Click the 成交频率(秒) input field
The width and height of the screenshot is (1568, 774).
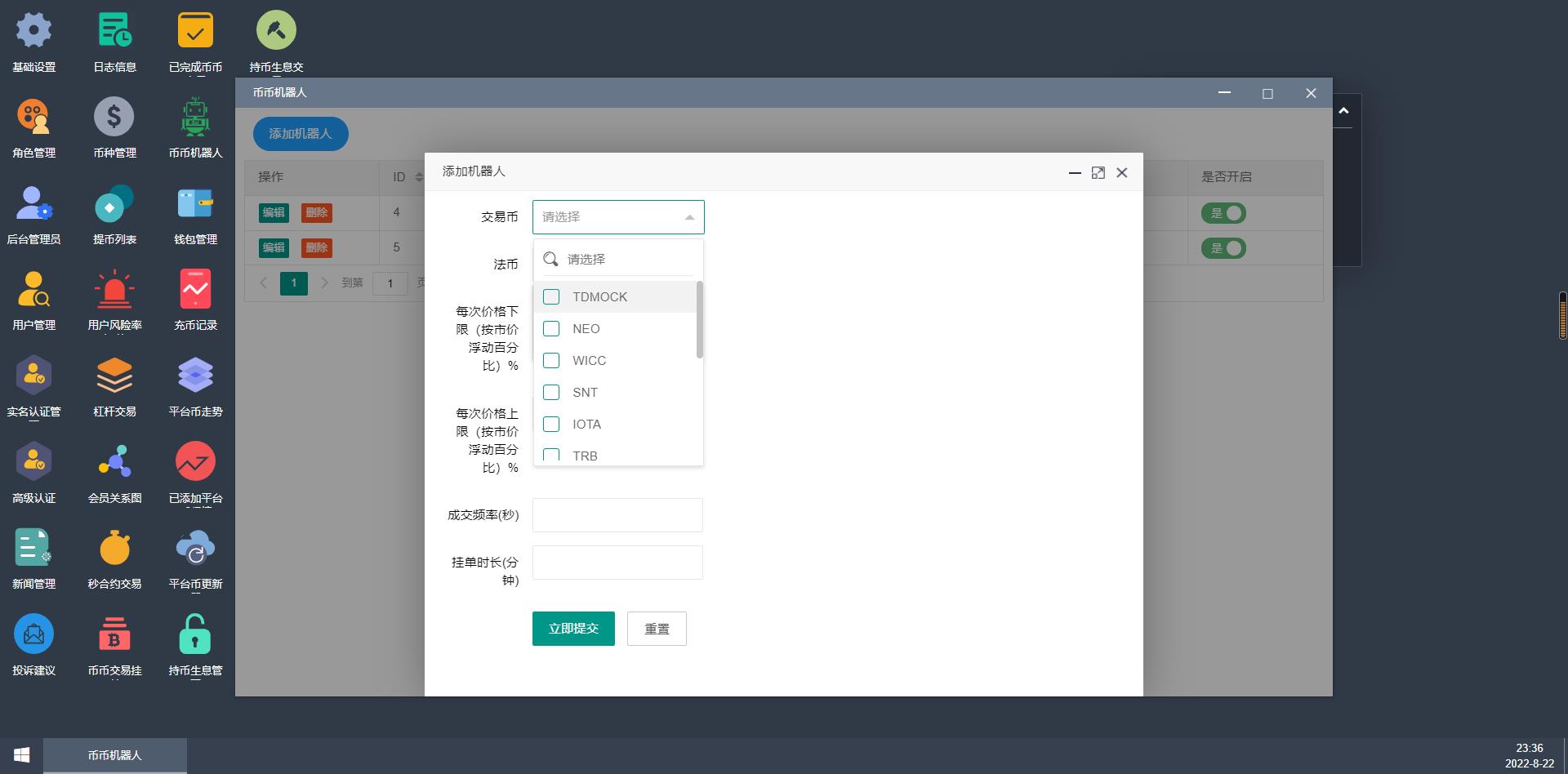coord(617,515)
